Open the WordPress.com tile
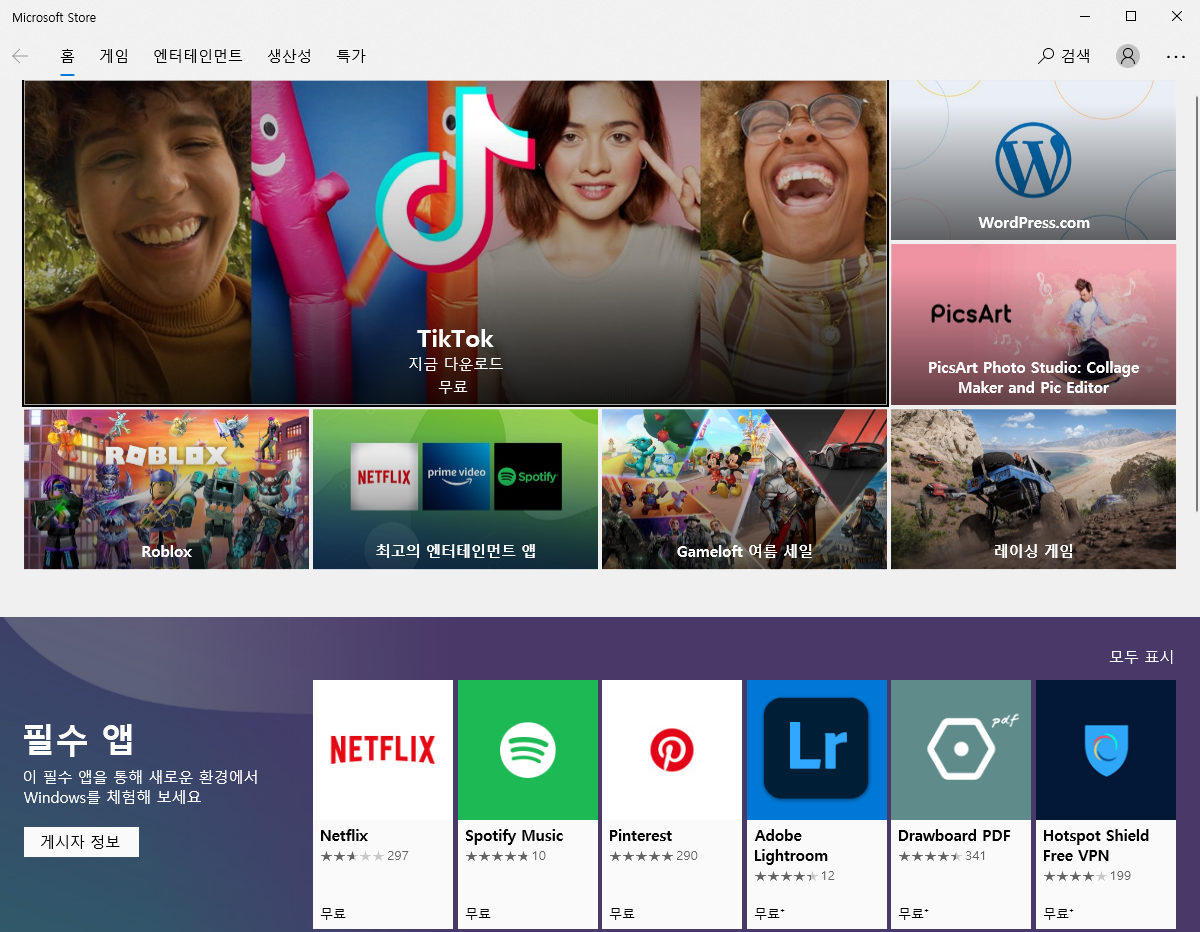1200x932 pixels. 1033,160
